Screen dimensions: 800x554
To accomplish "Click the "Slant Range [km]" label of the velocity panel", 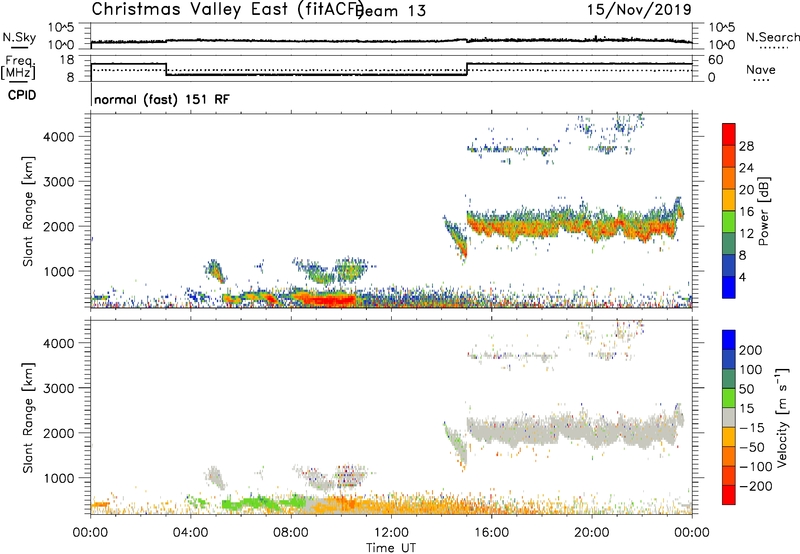I will tap(28, 418).
